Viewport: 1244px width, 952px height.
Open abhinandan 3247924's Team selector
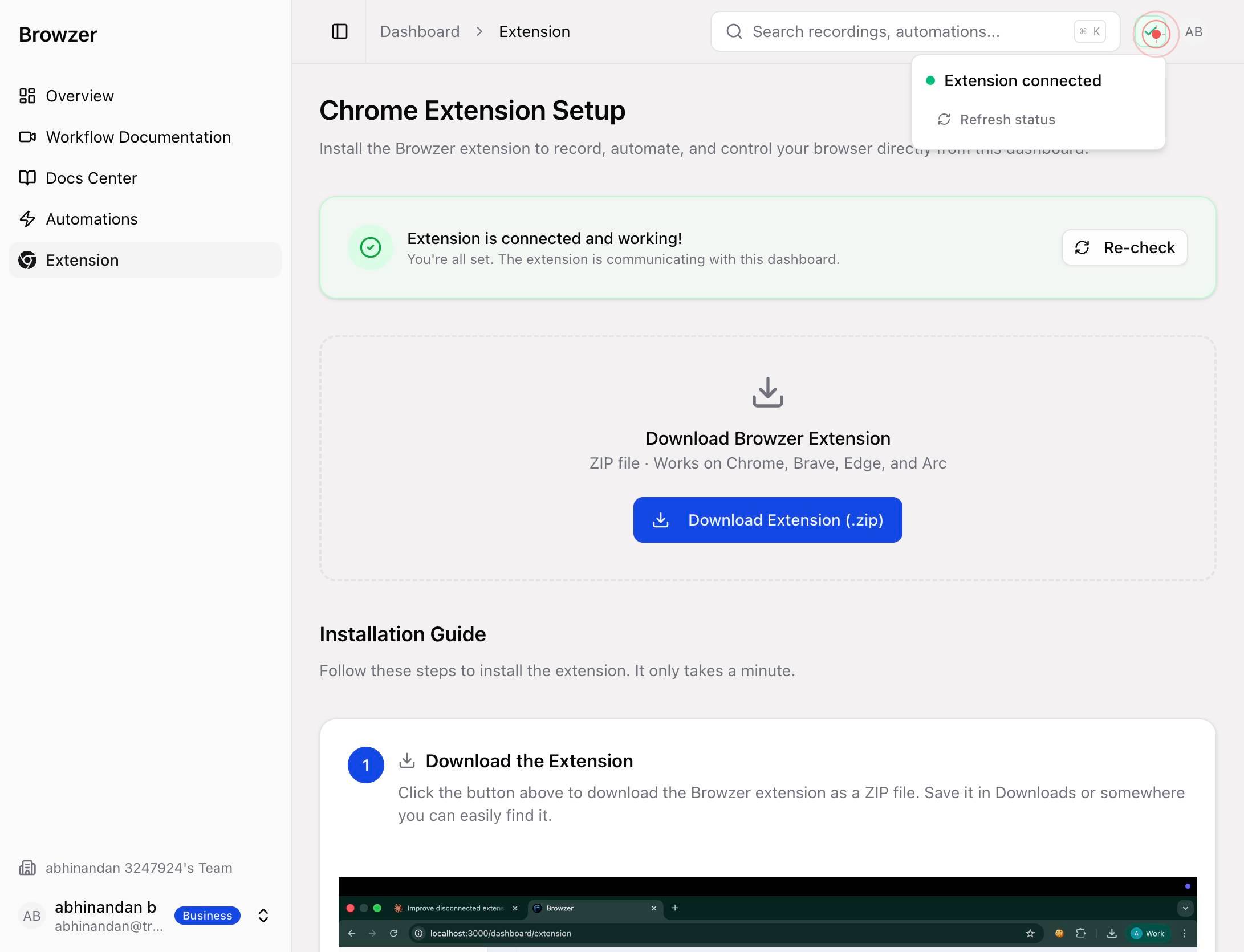click(x=126, y=868)
